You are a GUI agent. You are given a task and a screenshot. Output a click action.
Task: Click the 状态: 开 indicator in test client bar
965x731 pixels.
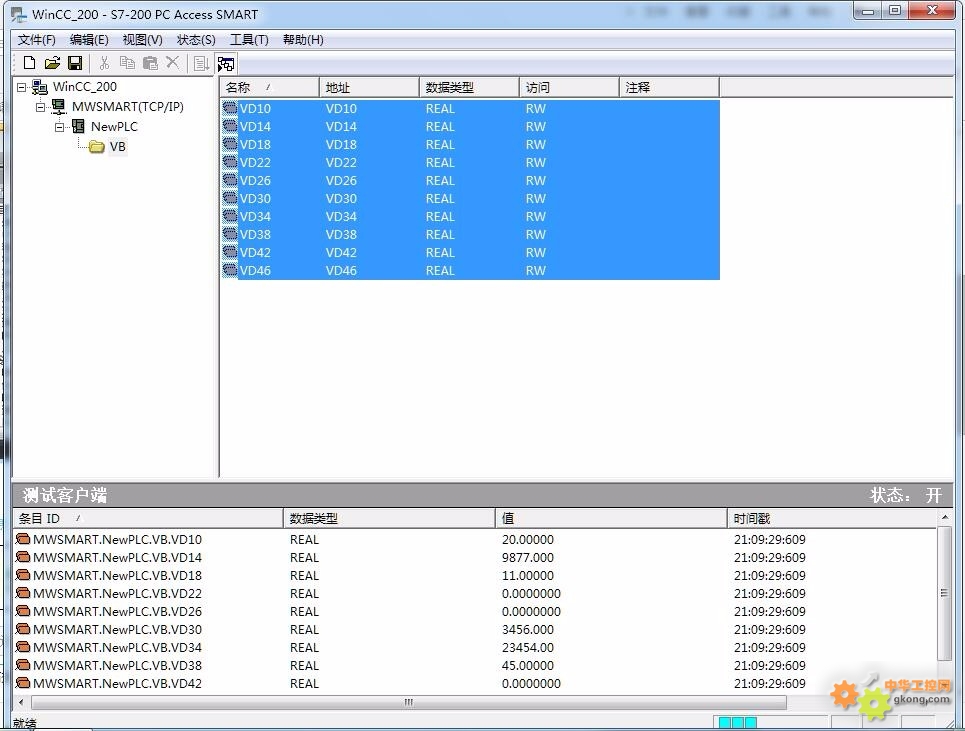click(x=906, y=495)
